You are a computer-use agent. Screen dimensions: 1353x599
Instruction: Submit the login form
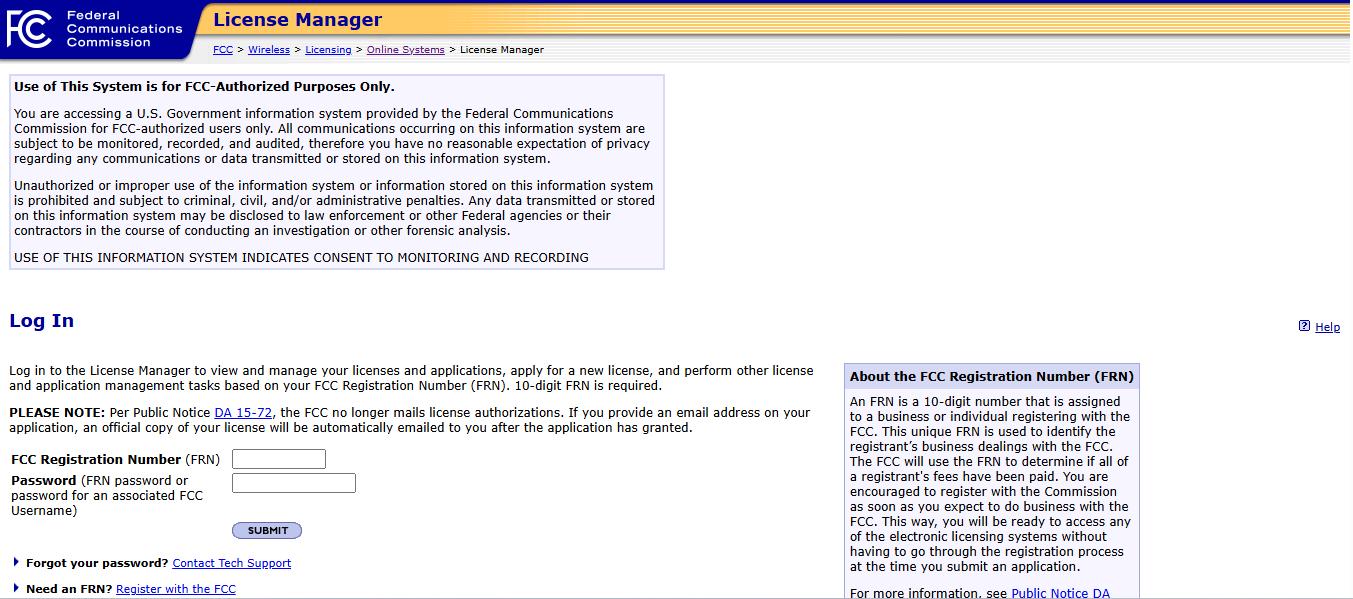267,530
